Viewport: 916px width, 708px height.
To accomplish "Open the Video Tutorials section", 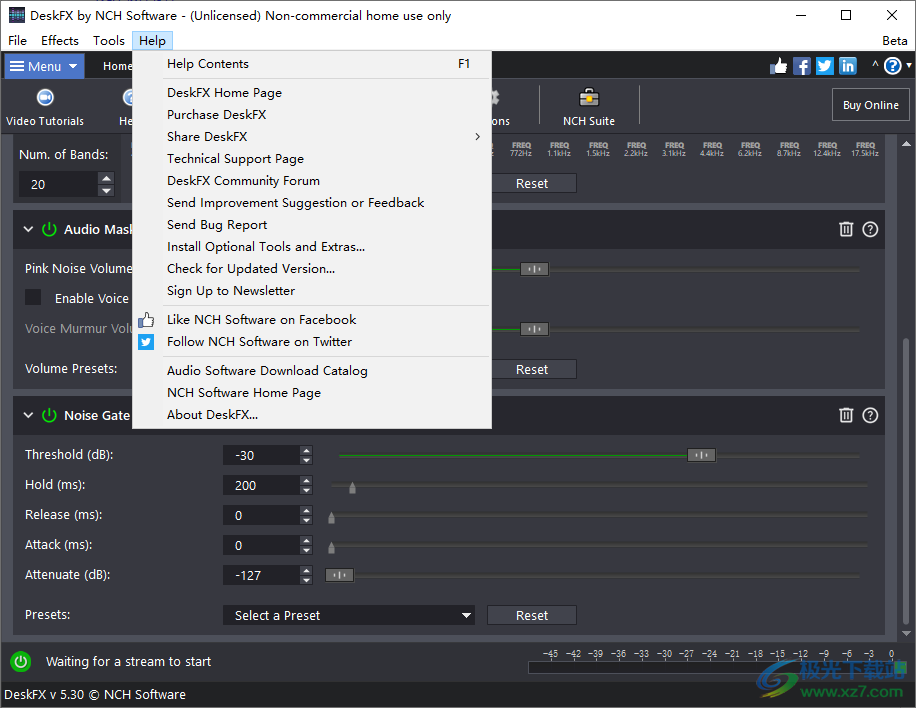I will pyautogui.click(x=44, y=105).
